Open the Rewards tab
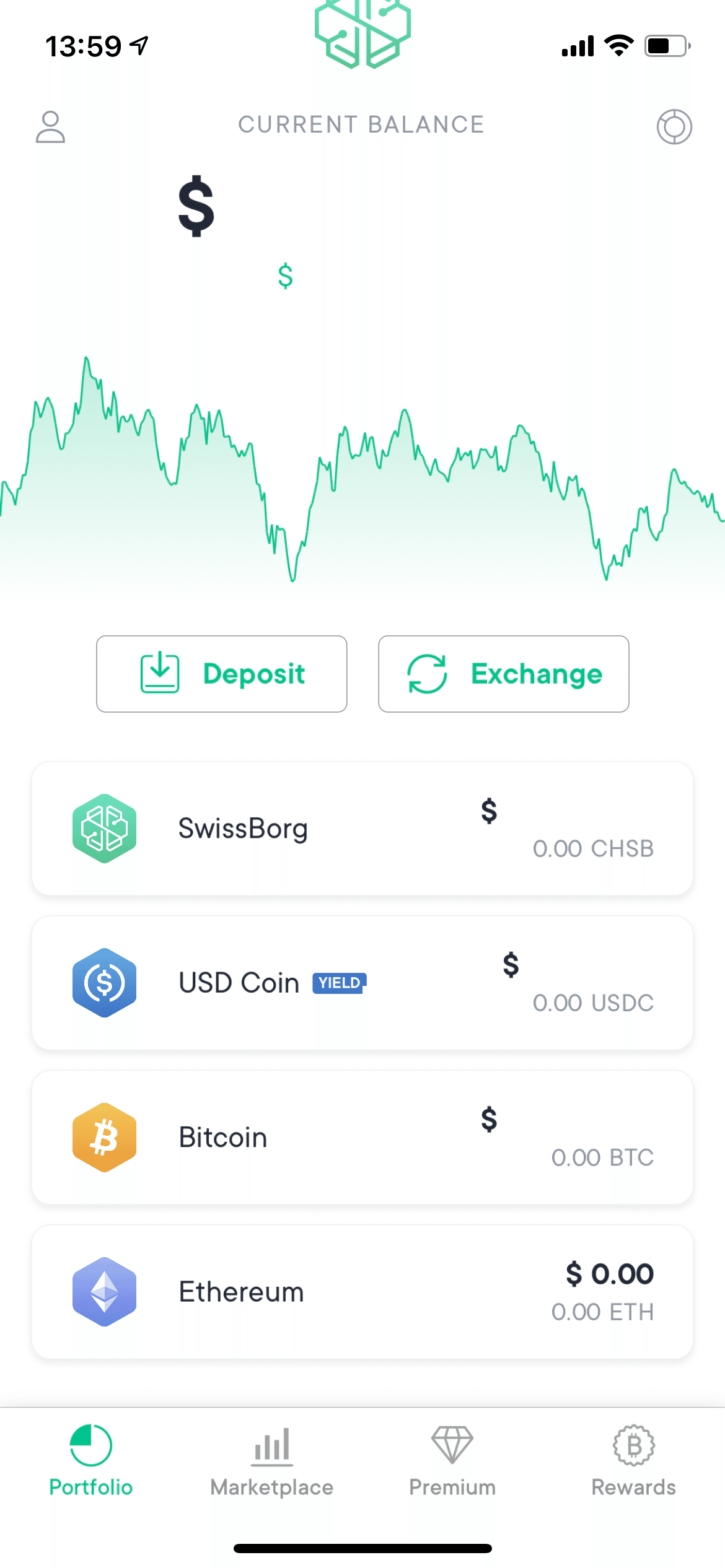 pos(633,1461)
